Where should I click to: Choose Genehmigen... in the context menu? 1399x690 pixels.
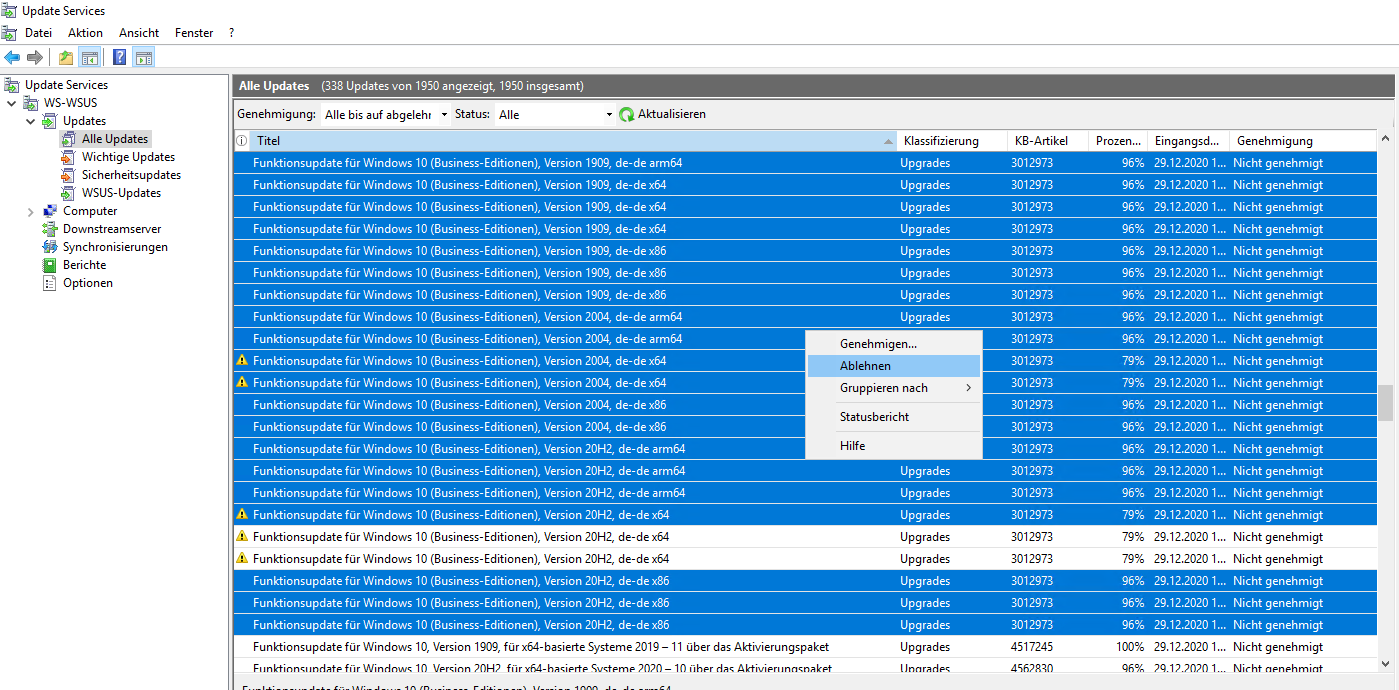tap(894, 344)
